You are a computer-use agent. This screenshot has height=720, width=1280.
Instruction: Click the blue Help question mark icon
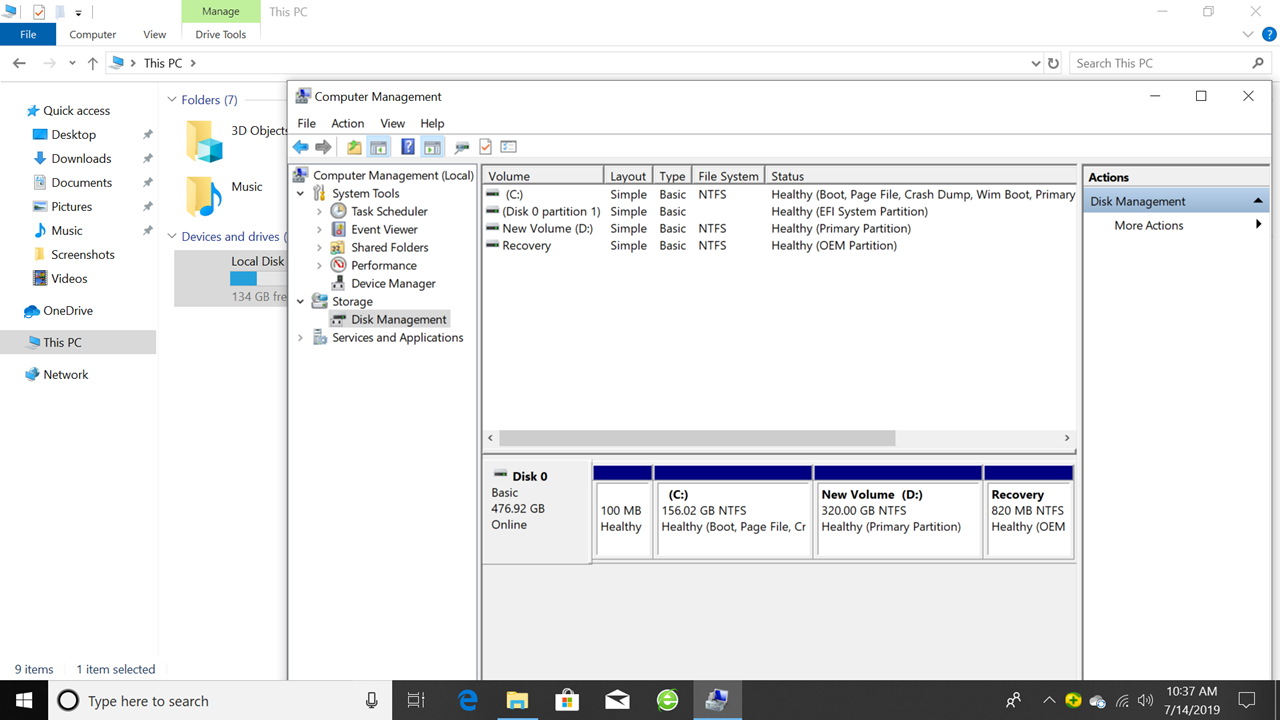[408, 147]
